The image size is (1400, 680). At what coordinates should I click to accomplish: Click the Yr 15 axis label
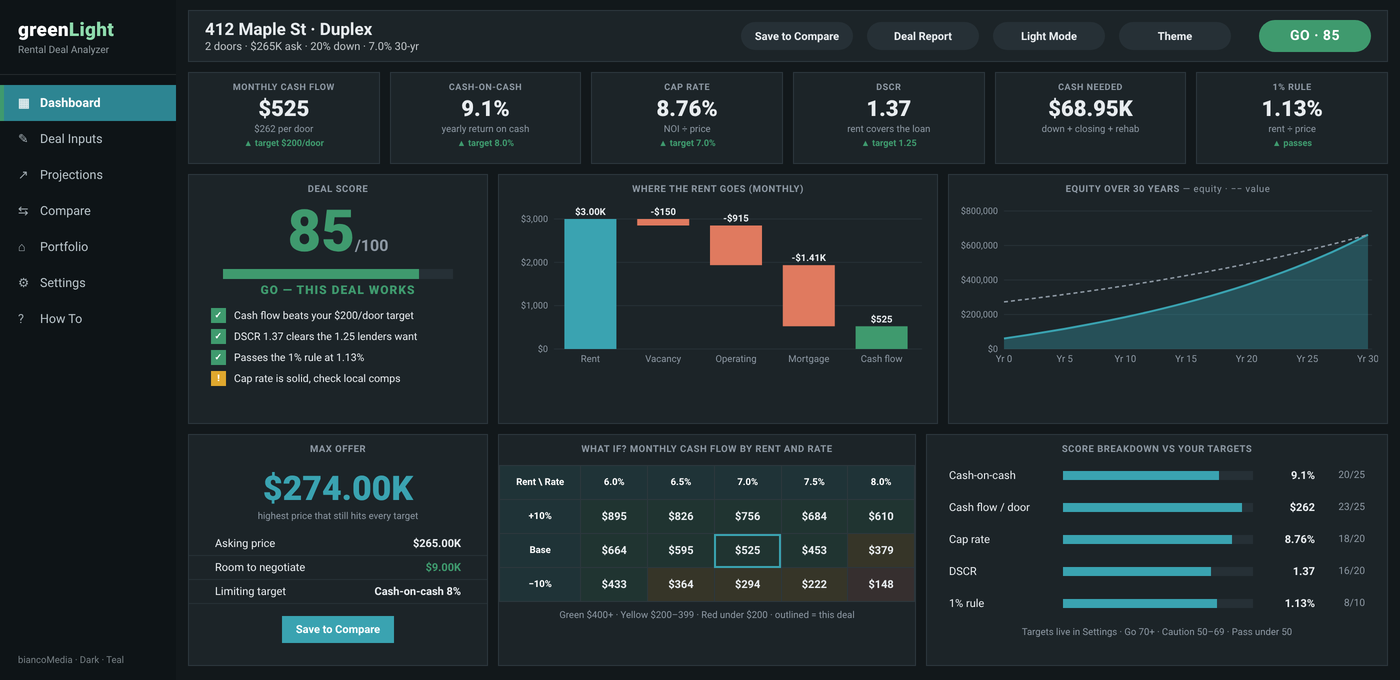pyautogui.click(x=1185, y=359)
